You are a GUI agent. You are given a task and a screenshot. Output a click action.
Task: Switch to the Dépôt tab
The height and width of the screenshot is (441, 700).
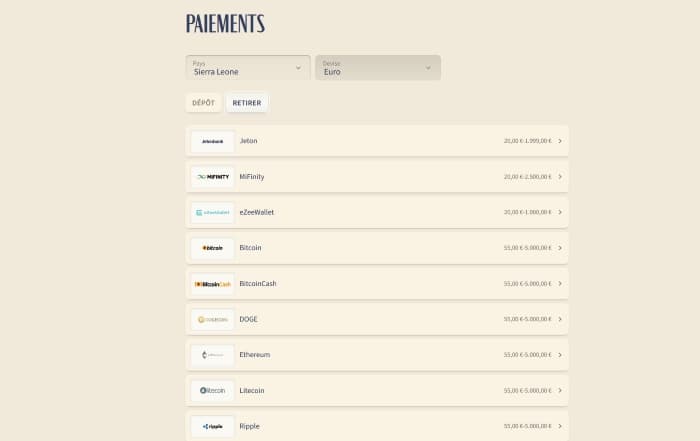[203, 103]
